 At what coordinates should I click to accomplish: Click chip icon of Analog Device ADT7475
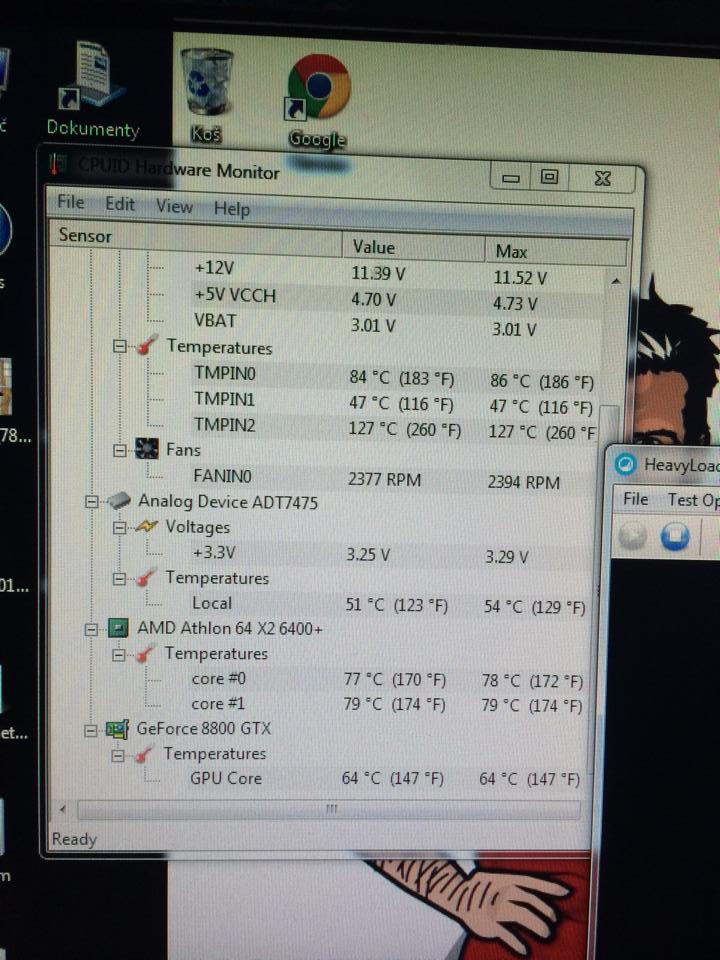click(x=120, y=501)
